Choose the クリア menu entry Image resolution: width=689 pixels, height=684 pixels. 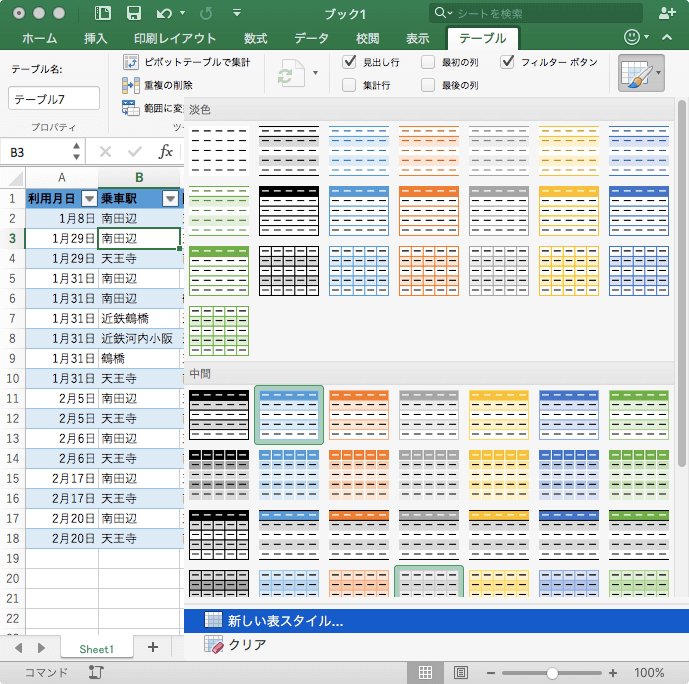click(436, 644)
